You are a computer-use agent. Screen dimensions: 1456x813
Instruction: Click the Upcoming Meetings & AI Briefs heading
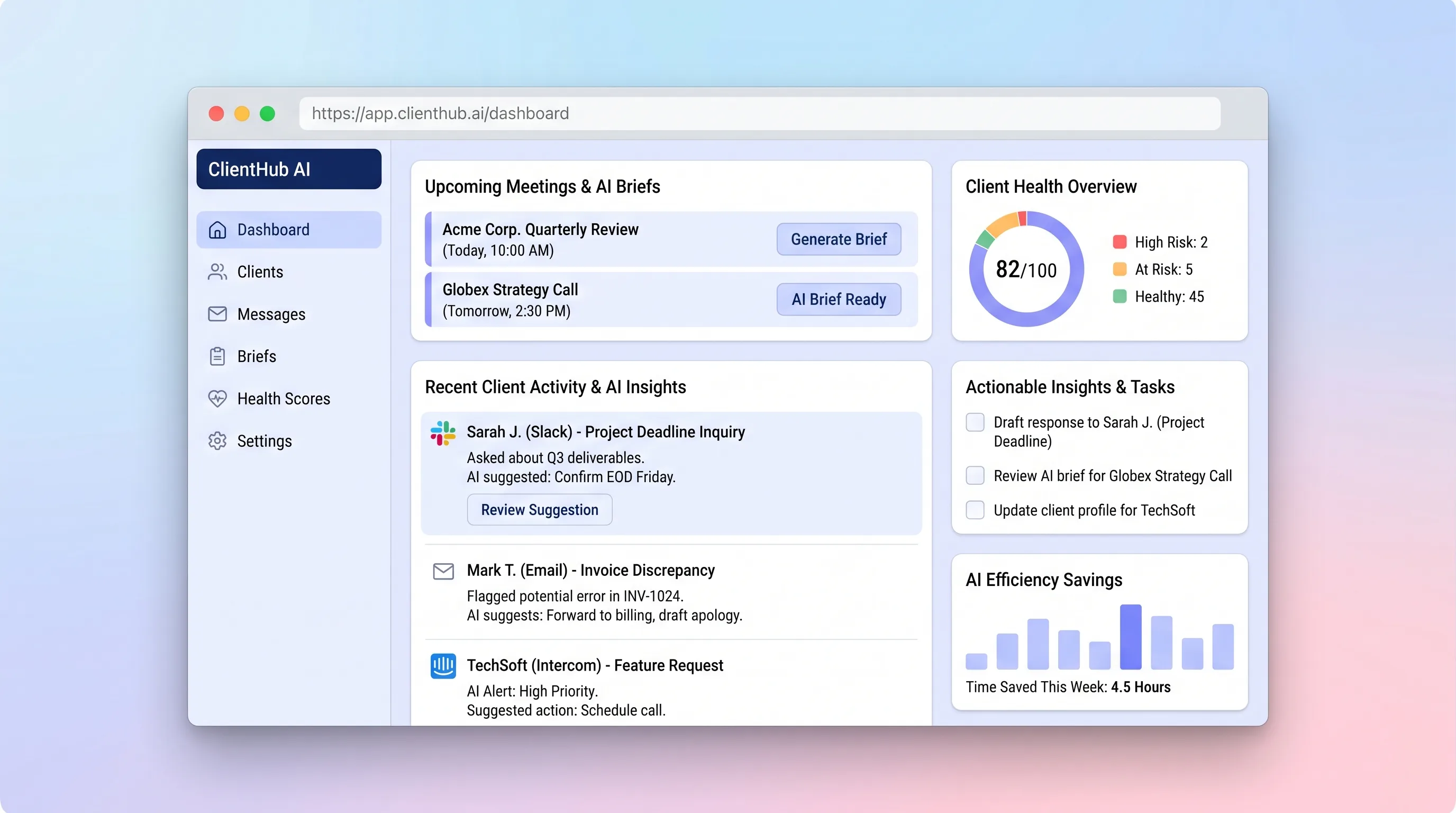click(x=542, y=186)
